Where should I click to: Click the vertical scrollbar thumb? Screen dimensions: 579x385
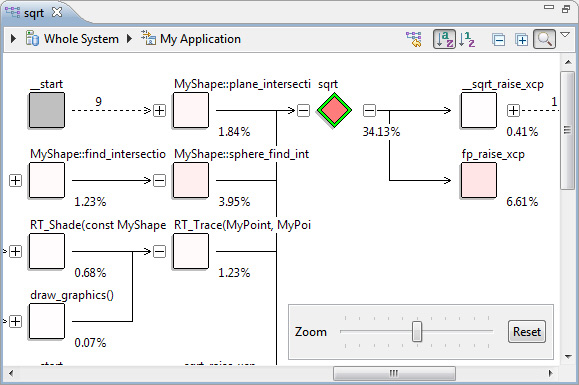click(567, 130)
